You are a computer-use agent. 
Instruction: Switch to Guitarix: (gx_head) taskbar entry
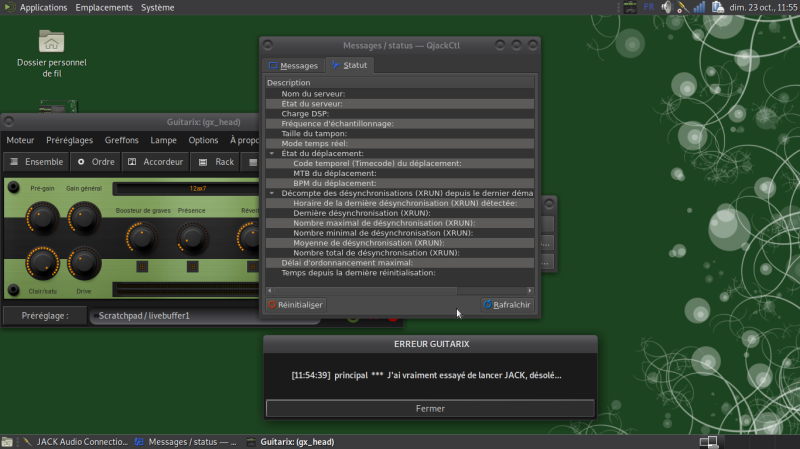pos(290,442)
